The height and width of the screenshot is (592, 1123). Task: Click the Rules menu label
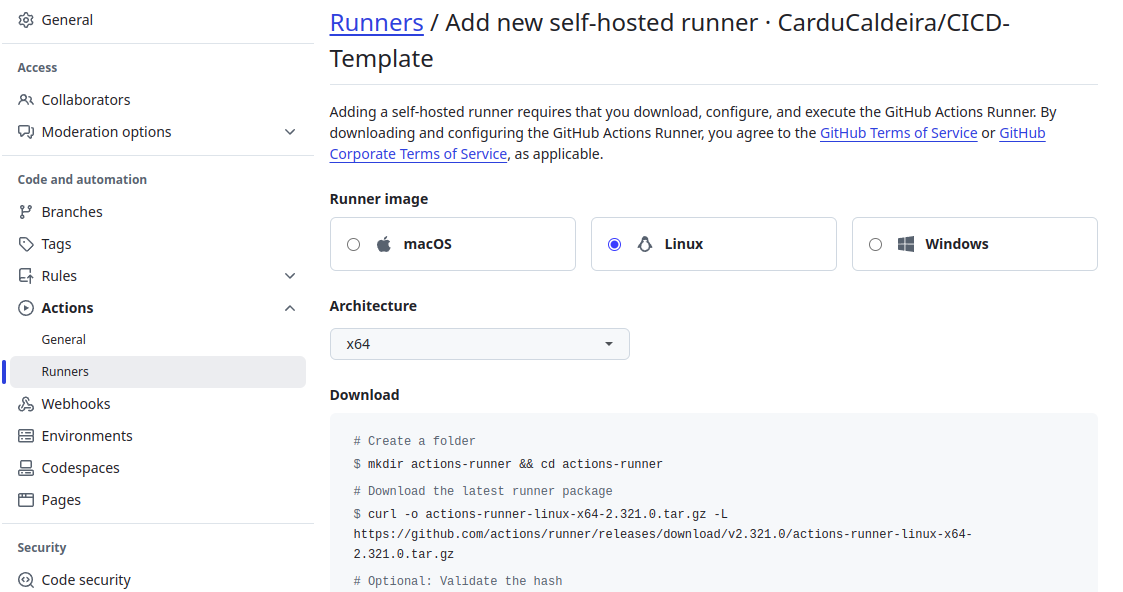pos(59,276)
